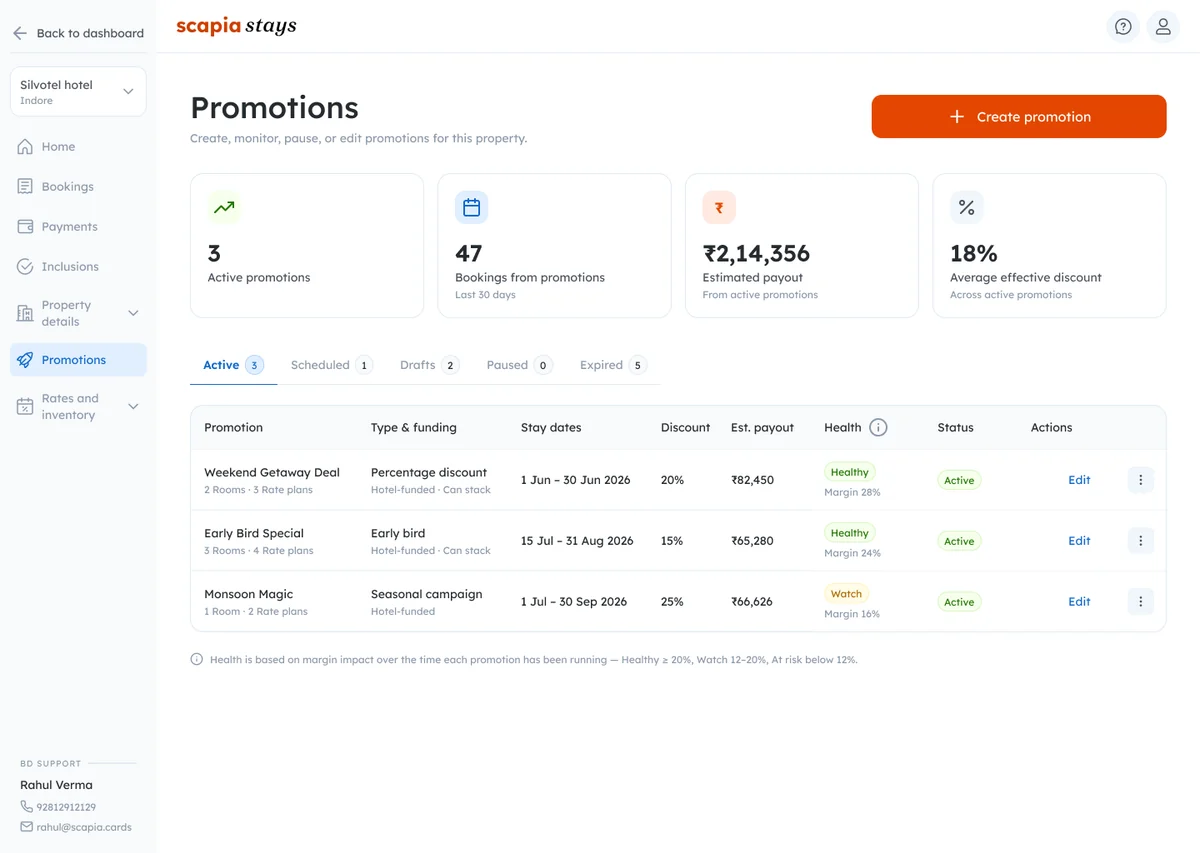Click the 47 Bookings from promotions figure
This screenshot has width=1200, height=853.
[x=469, y=254]
